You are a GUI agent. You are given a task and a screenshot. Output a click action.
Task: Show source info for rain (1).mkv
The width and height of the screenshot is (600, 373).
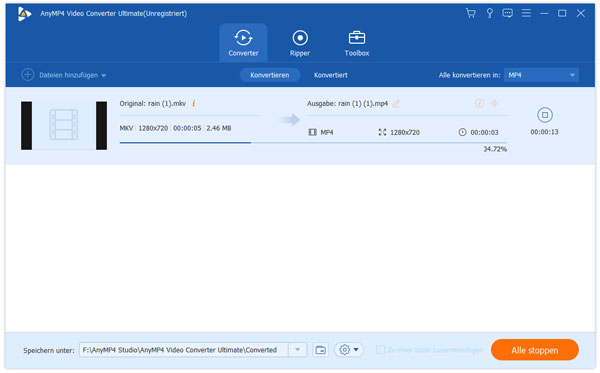click(194, 103)
